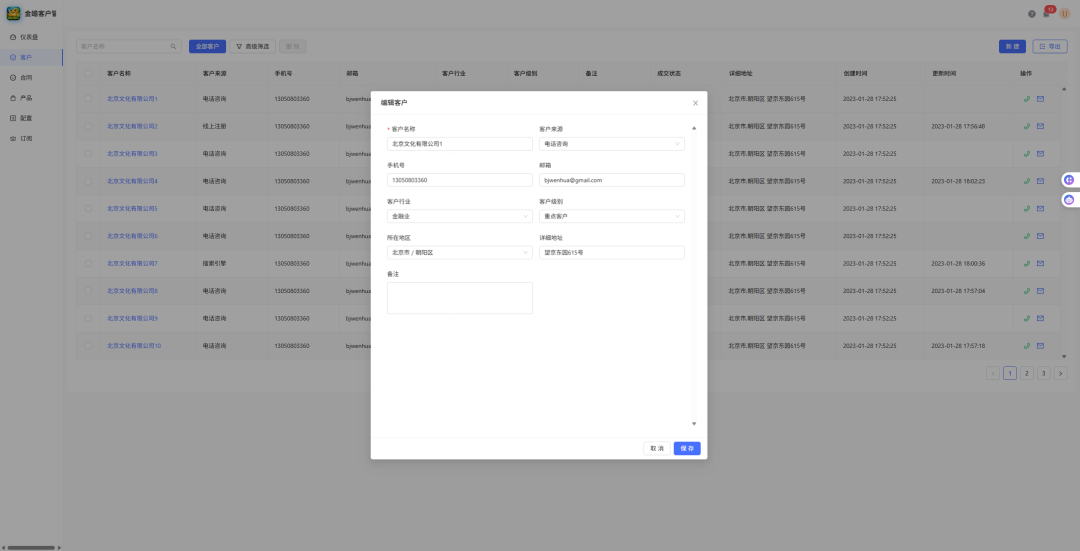
Task: Click the phone icon for 北京文化有限公司4
Action: pos(1026,181)
